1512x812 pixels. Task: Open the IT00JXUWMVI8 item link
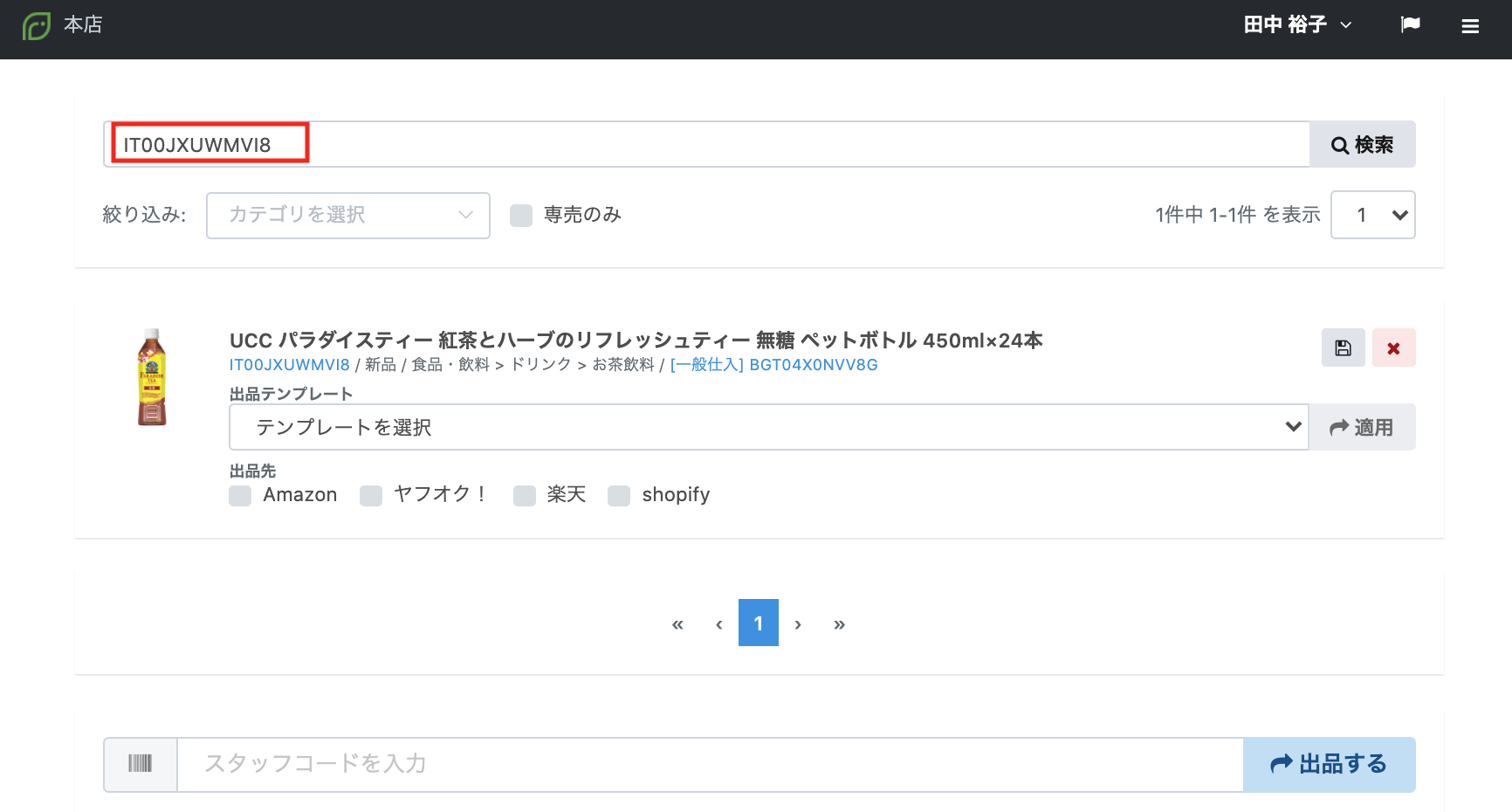click(x=289, y=365)
